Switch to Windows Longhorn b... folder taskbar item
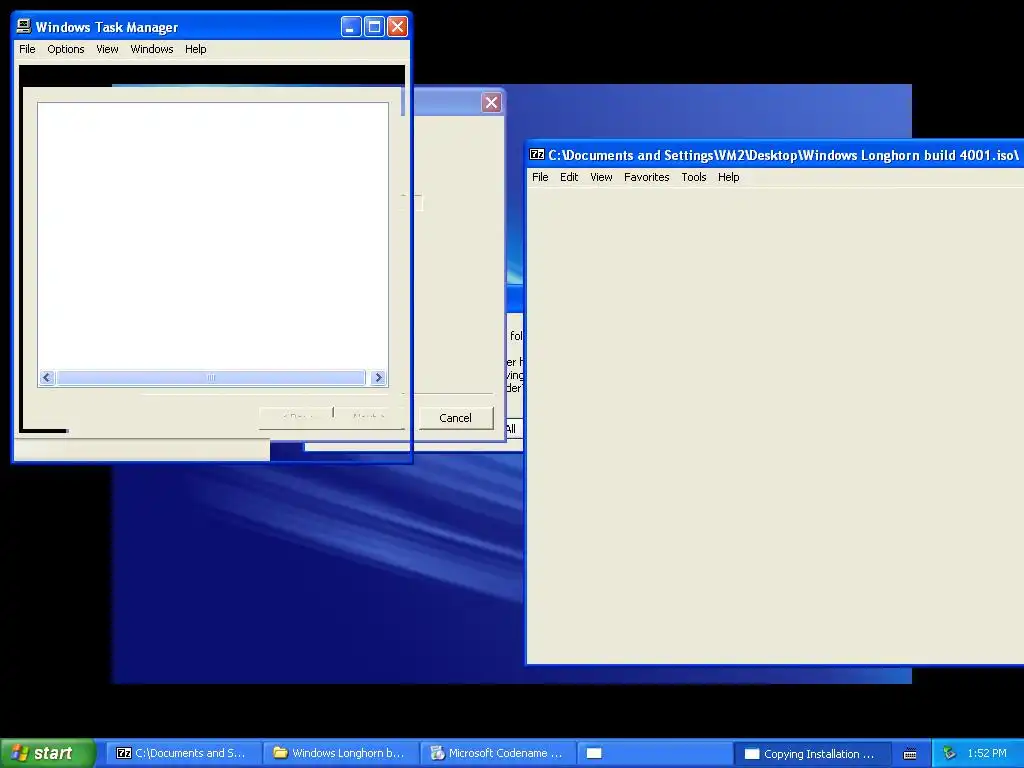The image size is (1024, 768). click(x=340, y=753)
